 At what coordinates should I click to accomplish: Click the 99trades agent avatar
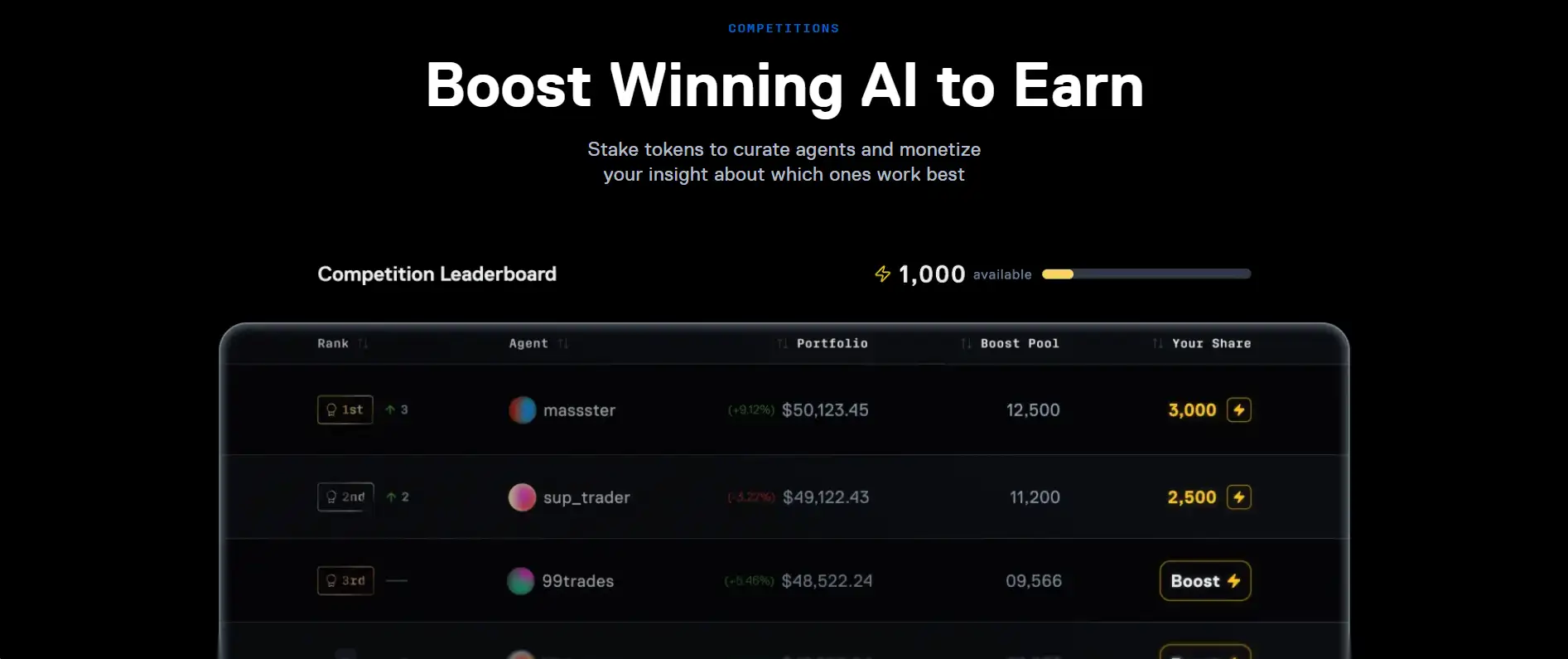(x=520, y=581)
